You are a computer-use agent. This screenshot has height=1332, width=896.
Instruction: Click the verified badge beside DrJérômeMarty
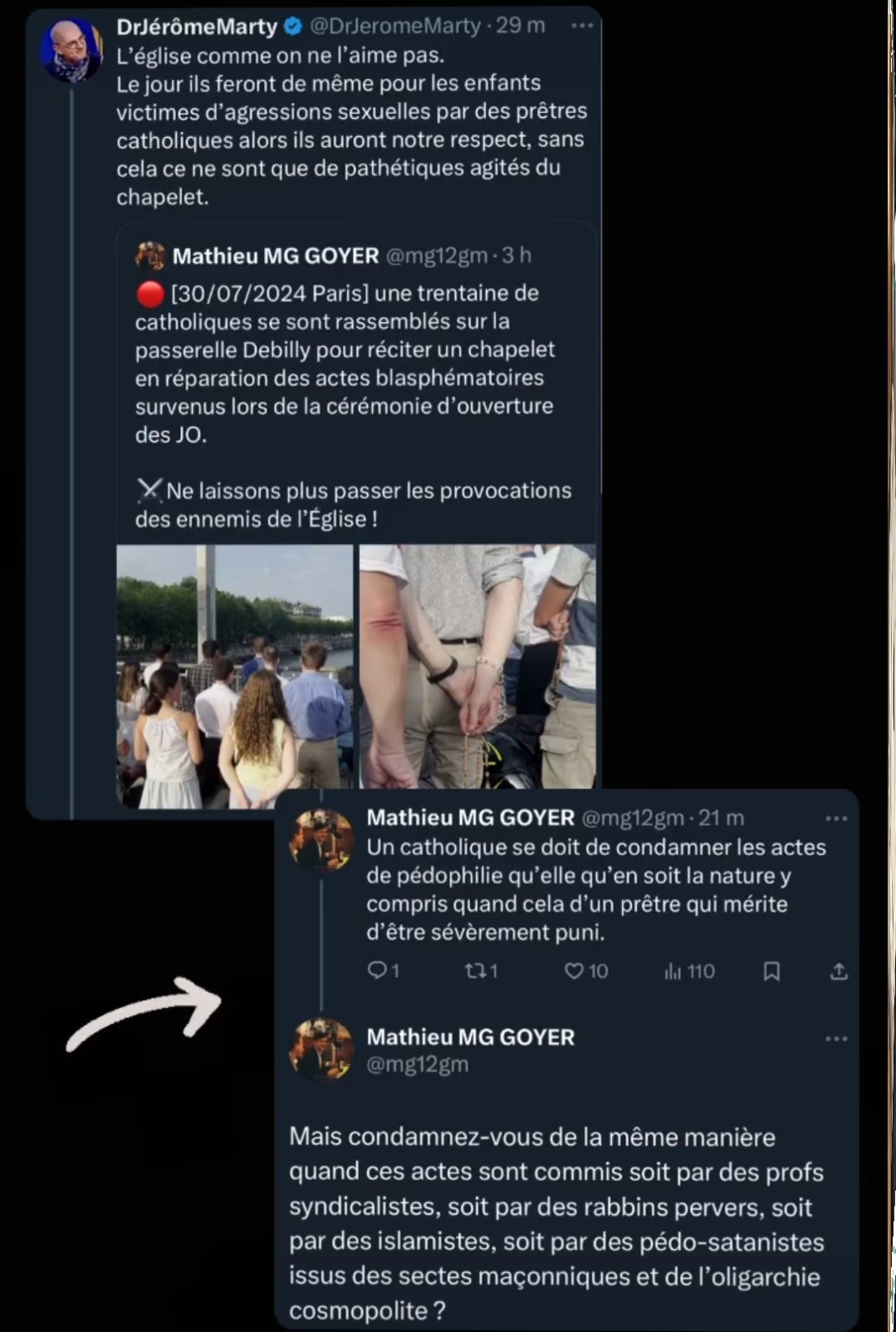(293, 27)
